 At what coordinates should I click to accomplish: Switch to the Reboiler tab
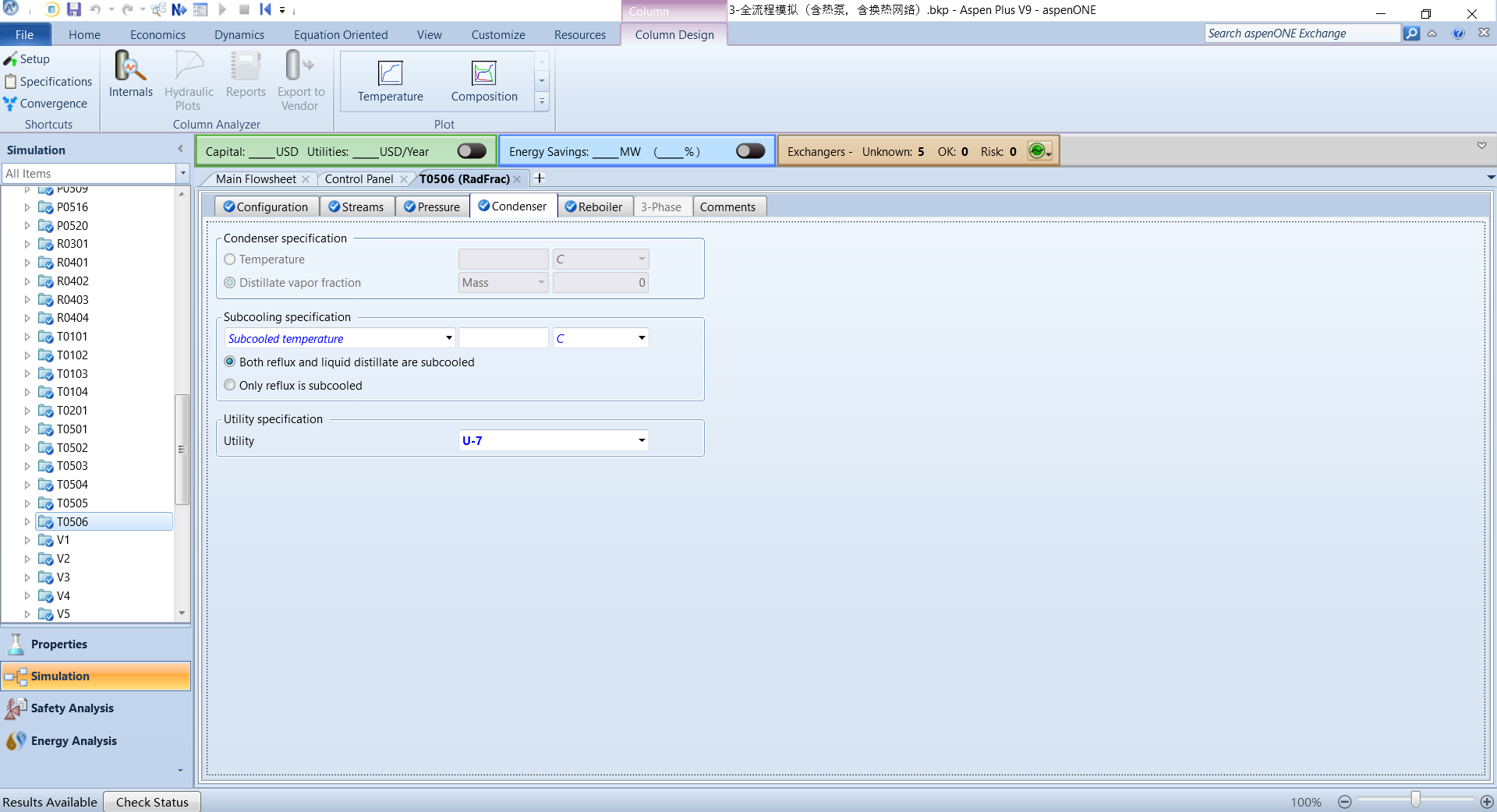(x=593, y=207)
